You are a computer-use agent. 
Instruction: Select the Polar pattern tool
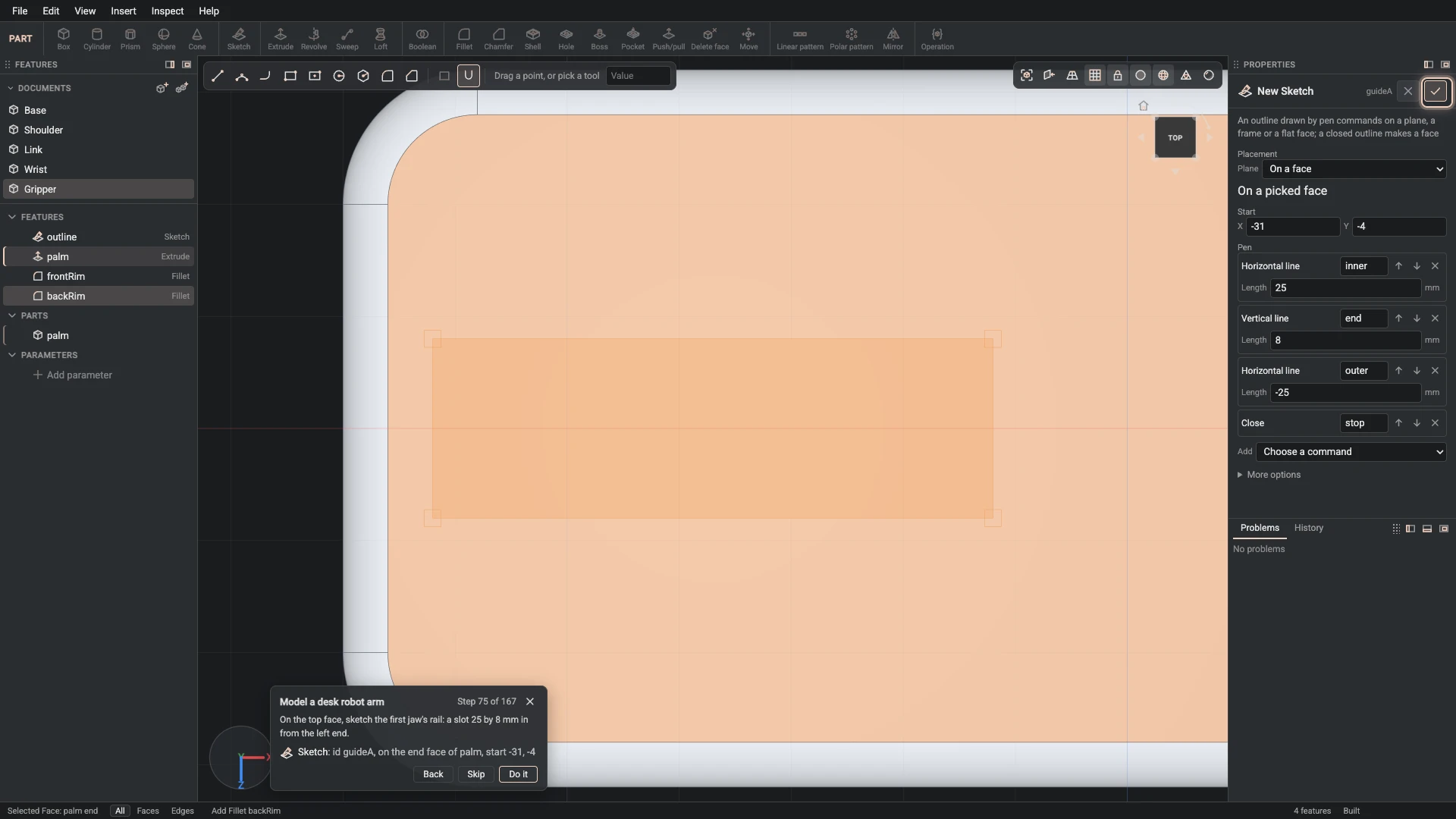pos(852,39)
